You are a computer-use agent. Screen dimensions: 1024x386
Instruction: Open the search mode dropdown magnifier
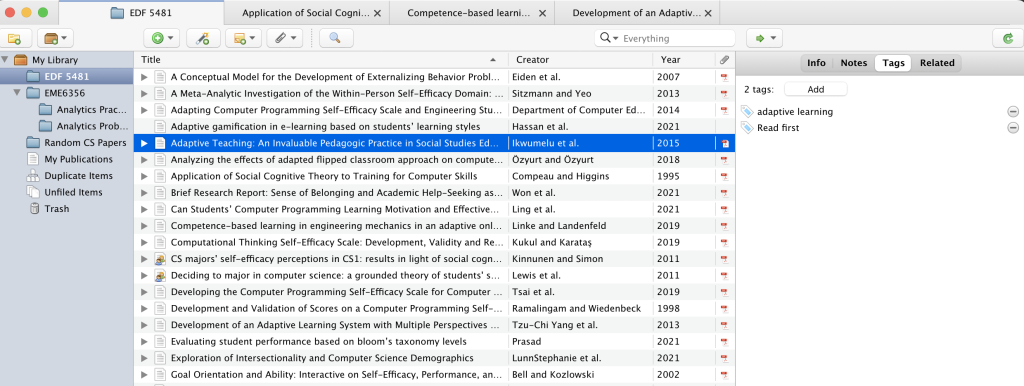click(608, 39)
